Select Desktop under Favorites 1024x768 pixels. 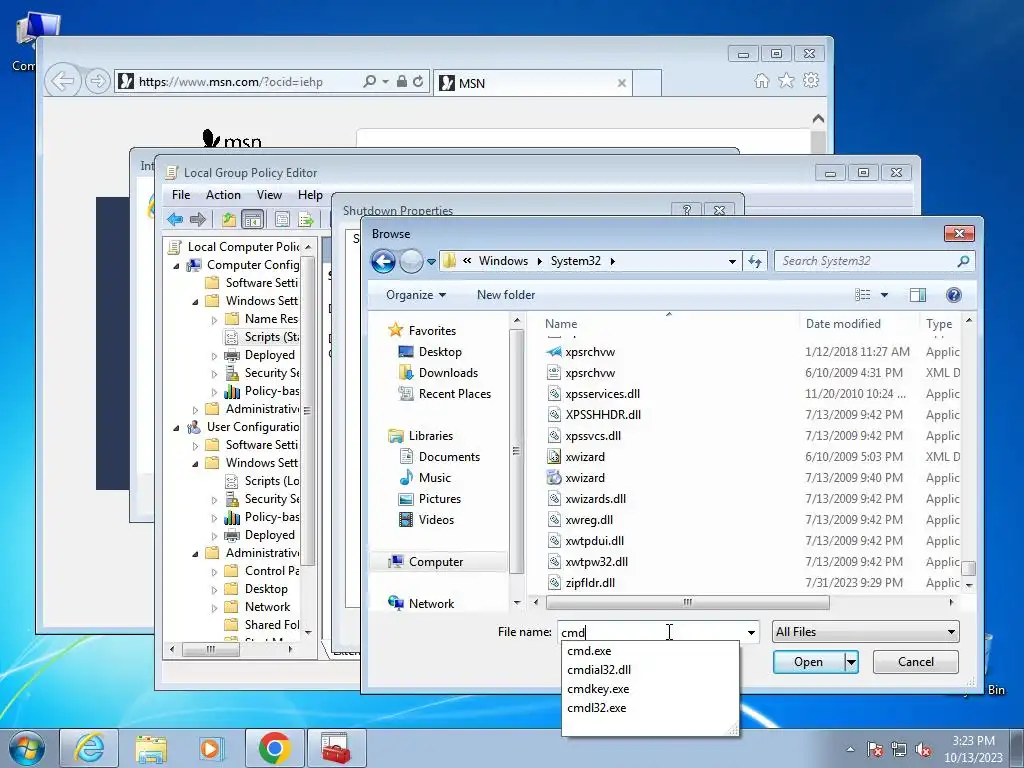(440, 352)
